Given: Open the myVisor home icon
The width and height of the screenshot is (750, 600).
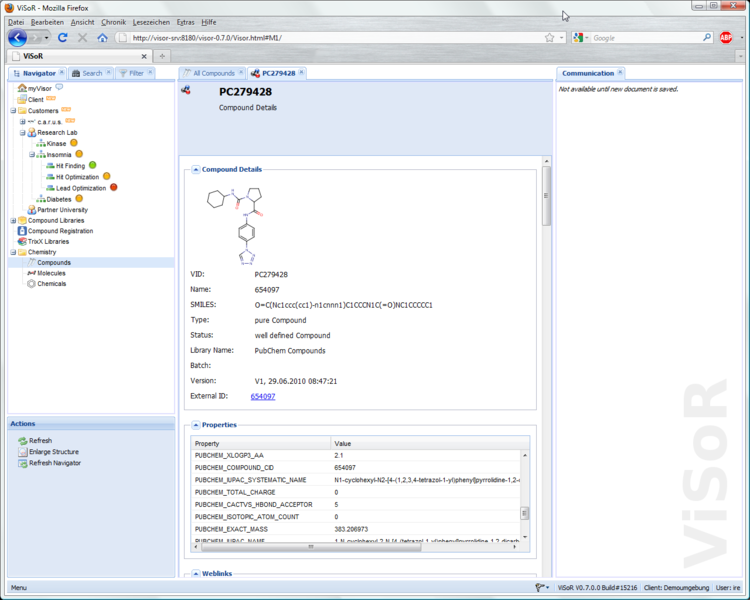Looking at the screenshot, I should tap(22, 88).
